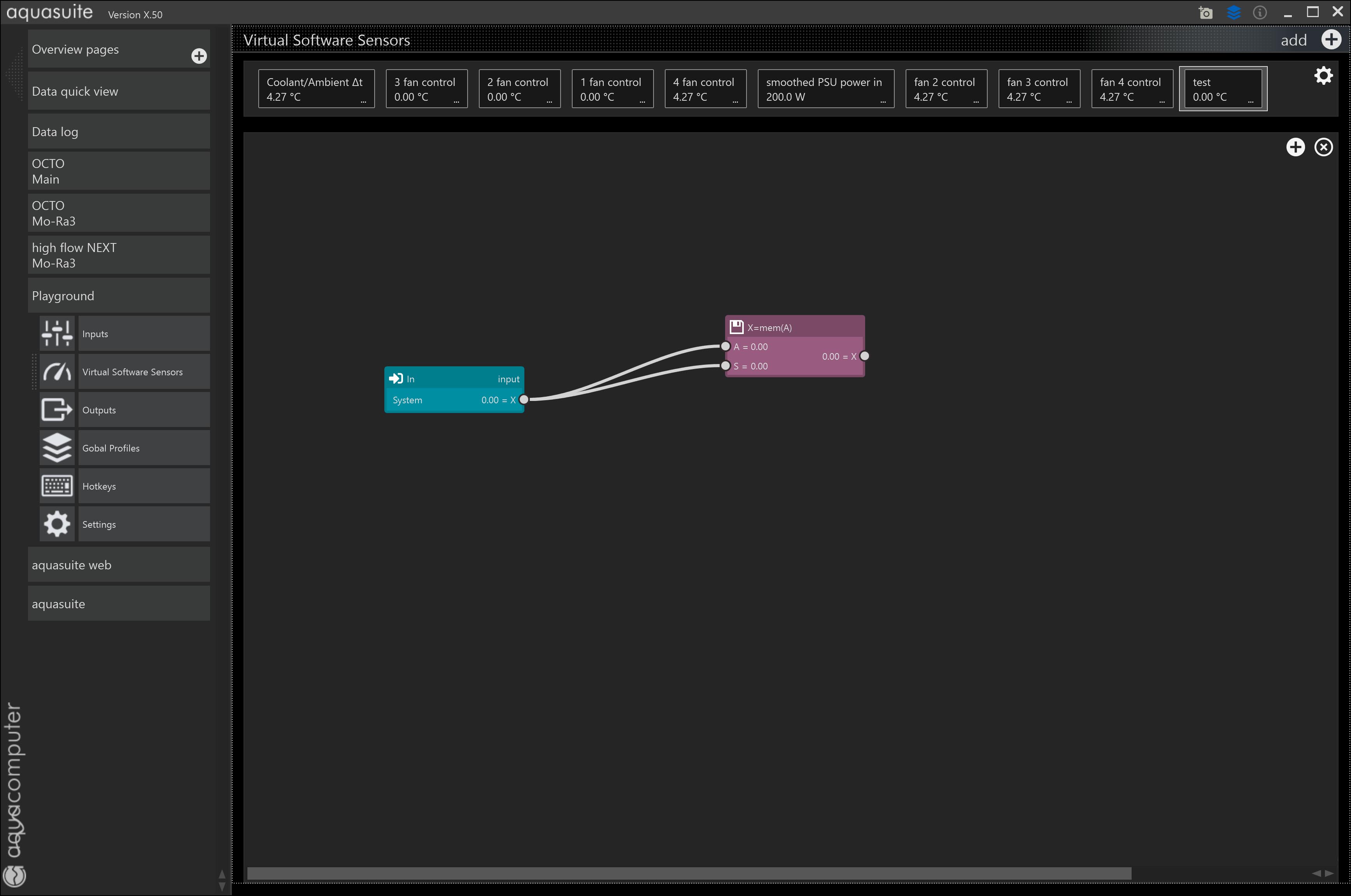Click the add virtual sensor plus button
Viewport: 1351px width, 896px height.
(1331, 39)
